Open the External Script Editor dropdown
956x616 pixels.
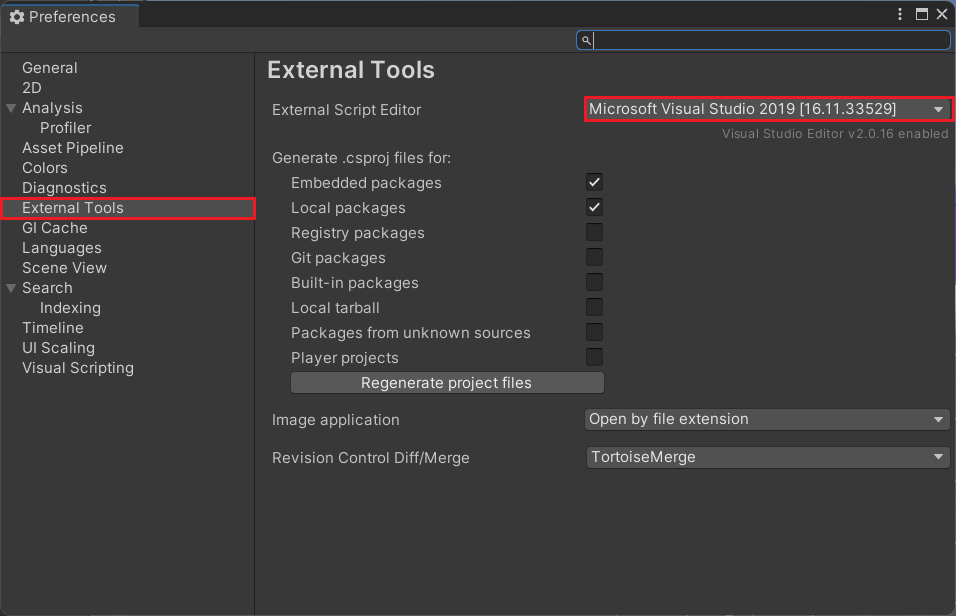pyautogui.click(x=766, y=109)
